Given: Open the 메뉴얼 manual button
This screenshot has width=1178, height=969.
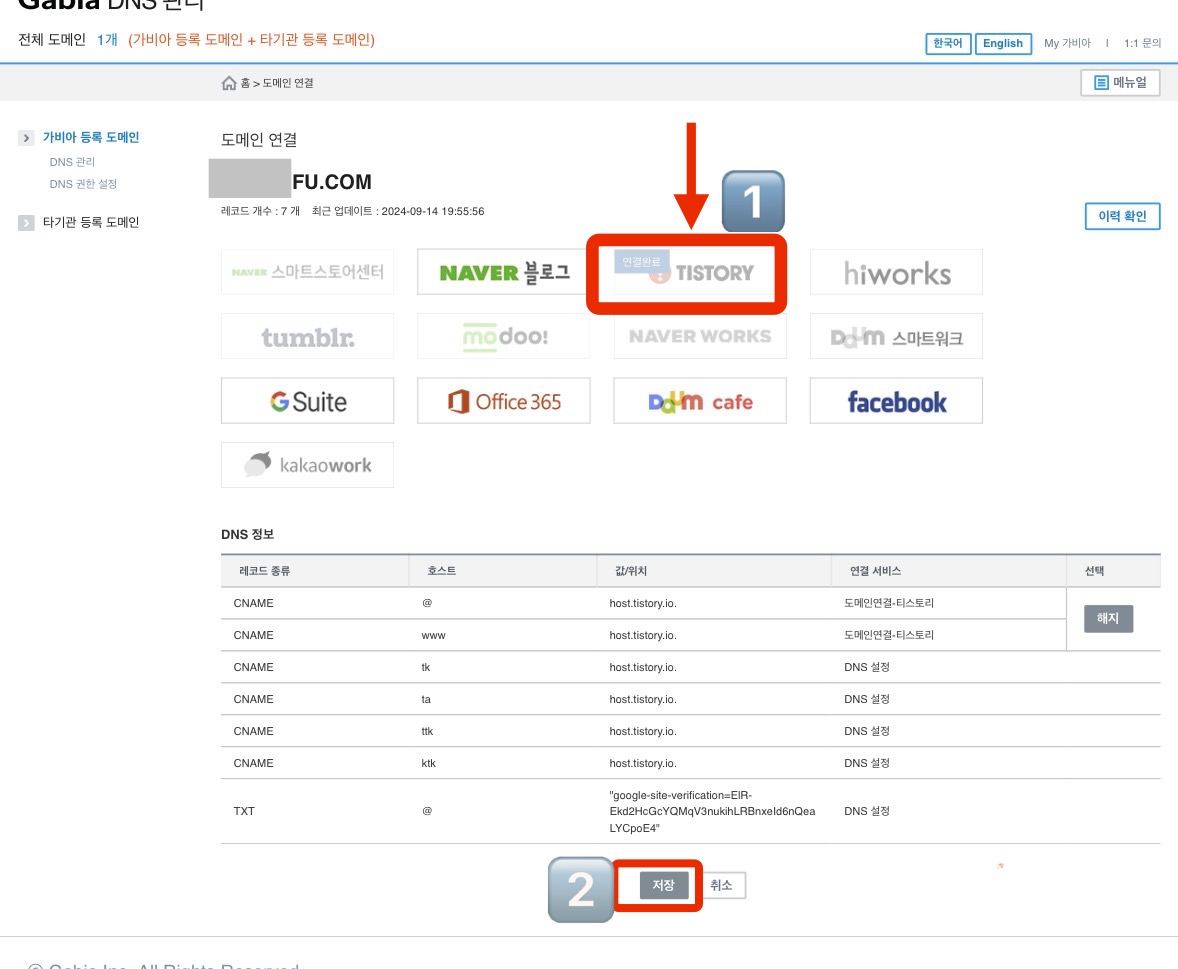Looking at the screenshot, I should tap(1120, 83).
